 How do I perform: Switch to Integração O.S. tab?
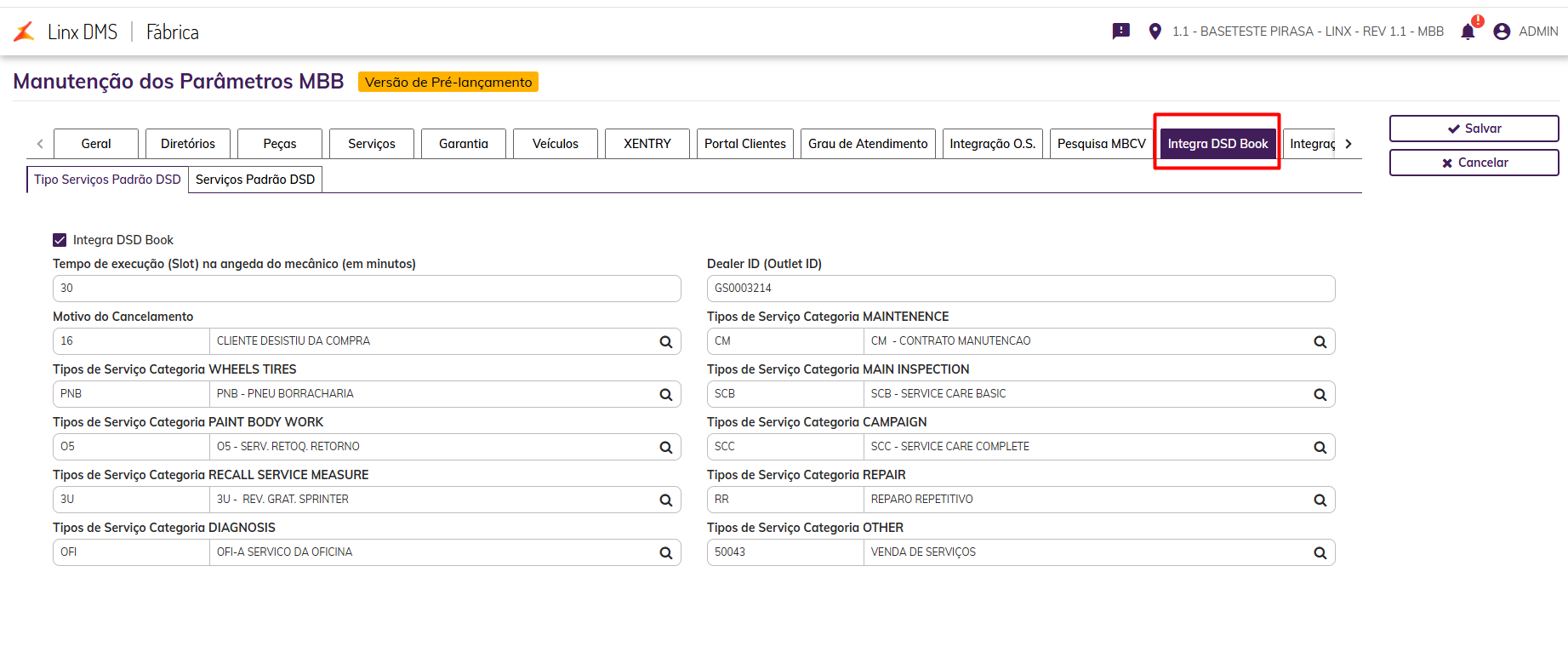coord(993,144)
